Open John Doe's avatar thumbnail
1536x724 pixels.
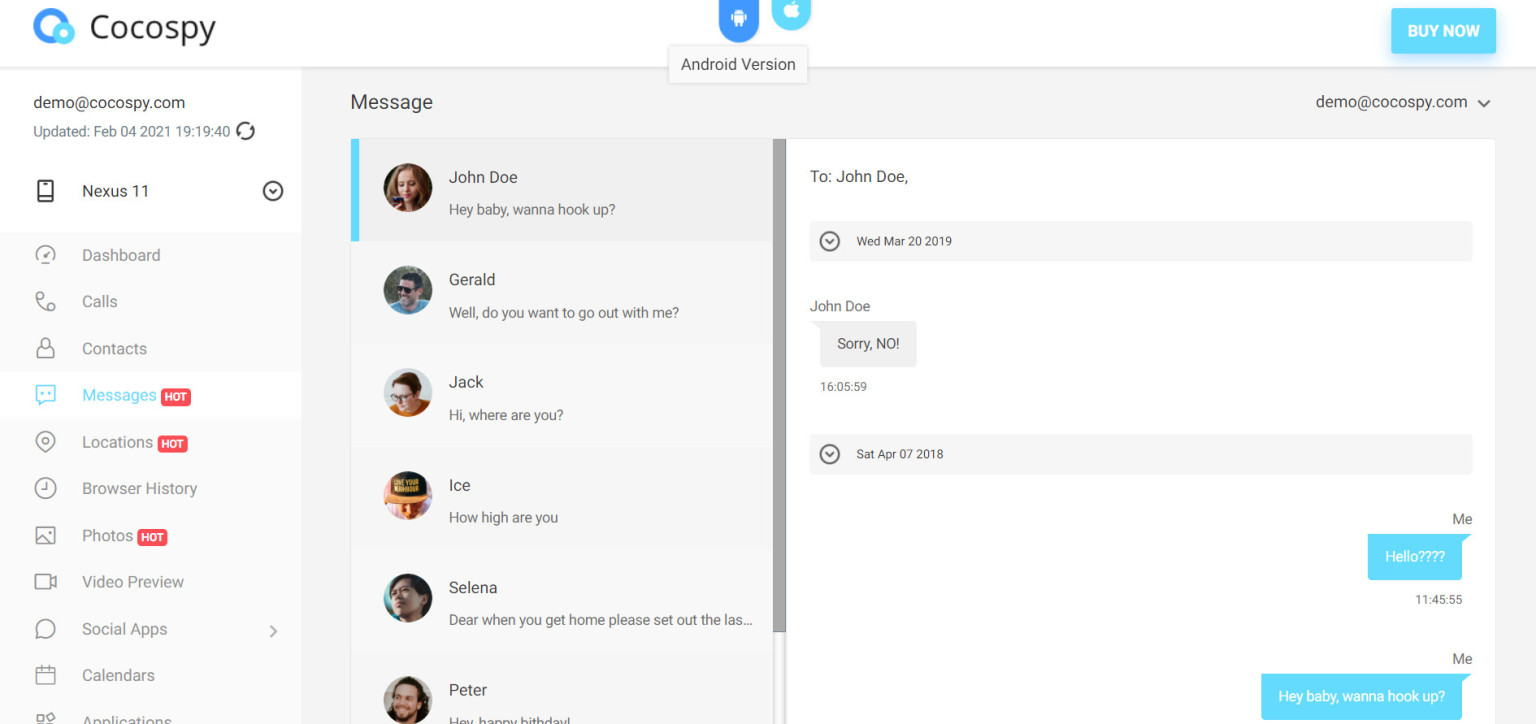click(x=408, y=188)
